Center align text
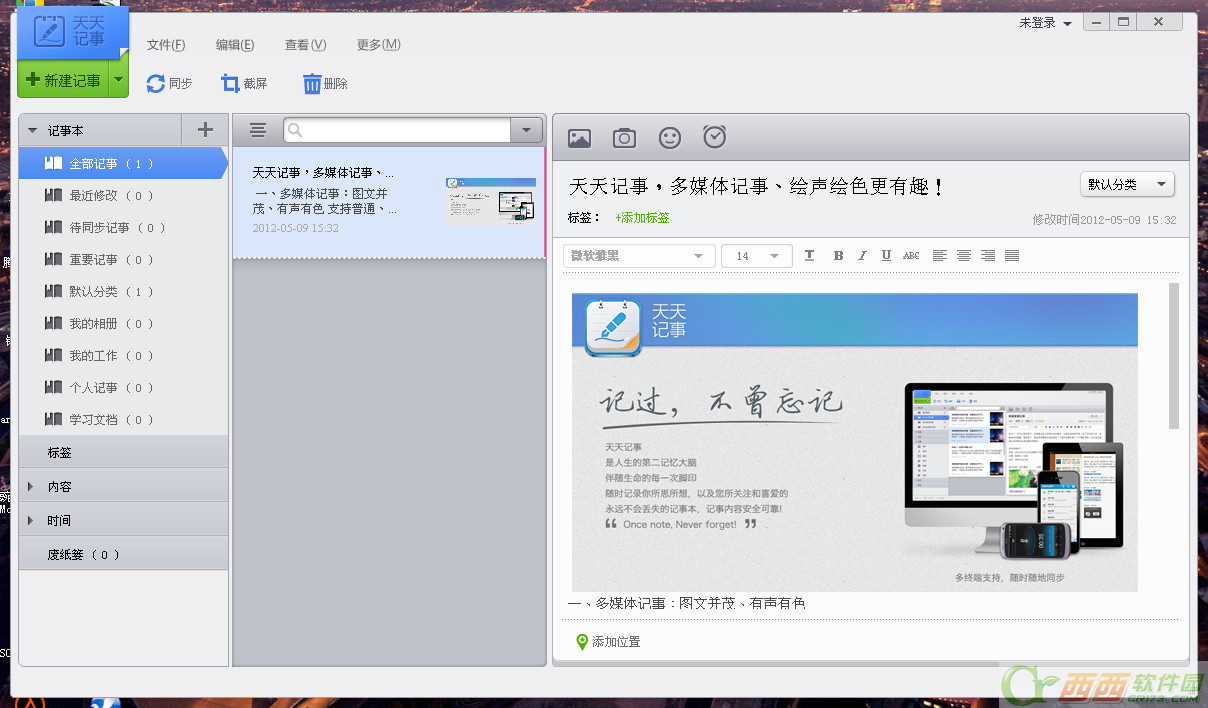The height and width of the screenshot is (708, 1208). point(964,256)
